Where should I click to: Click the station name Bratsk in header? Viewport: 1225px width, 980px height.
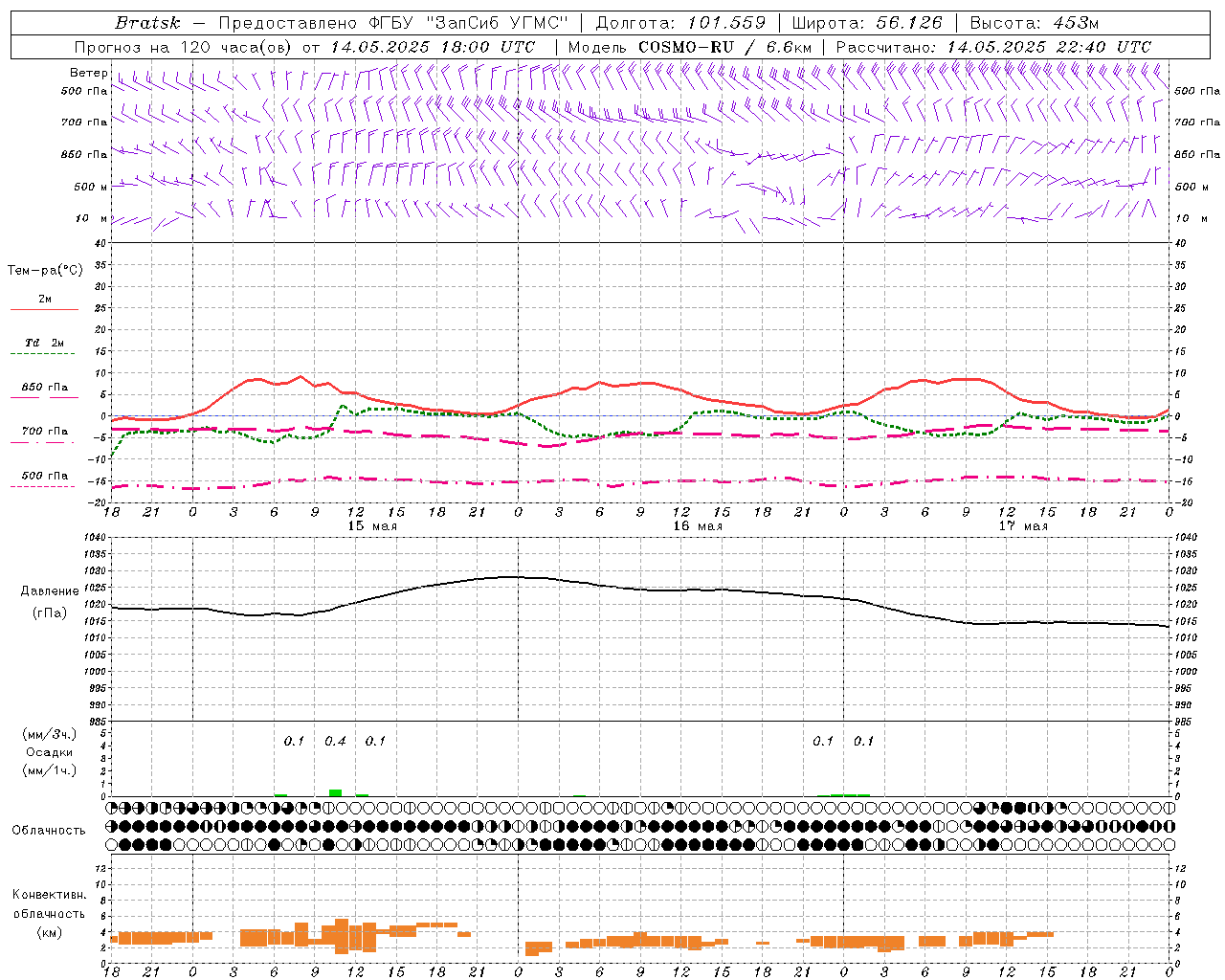tap(147, 23)
